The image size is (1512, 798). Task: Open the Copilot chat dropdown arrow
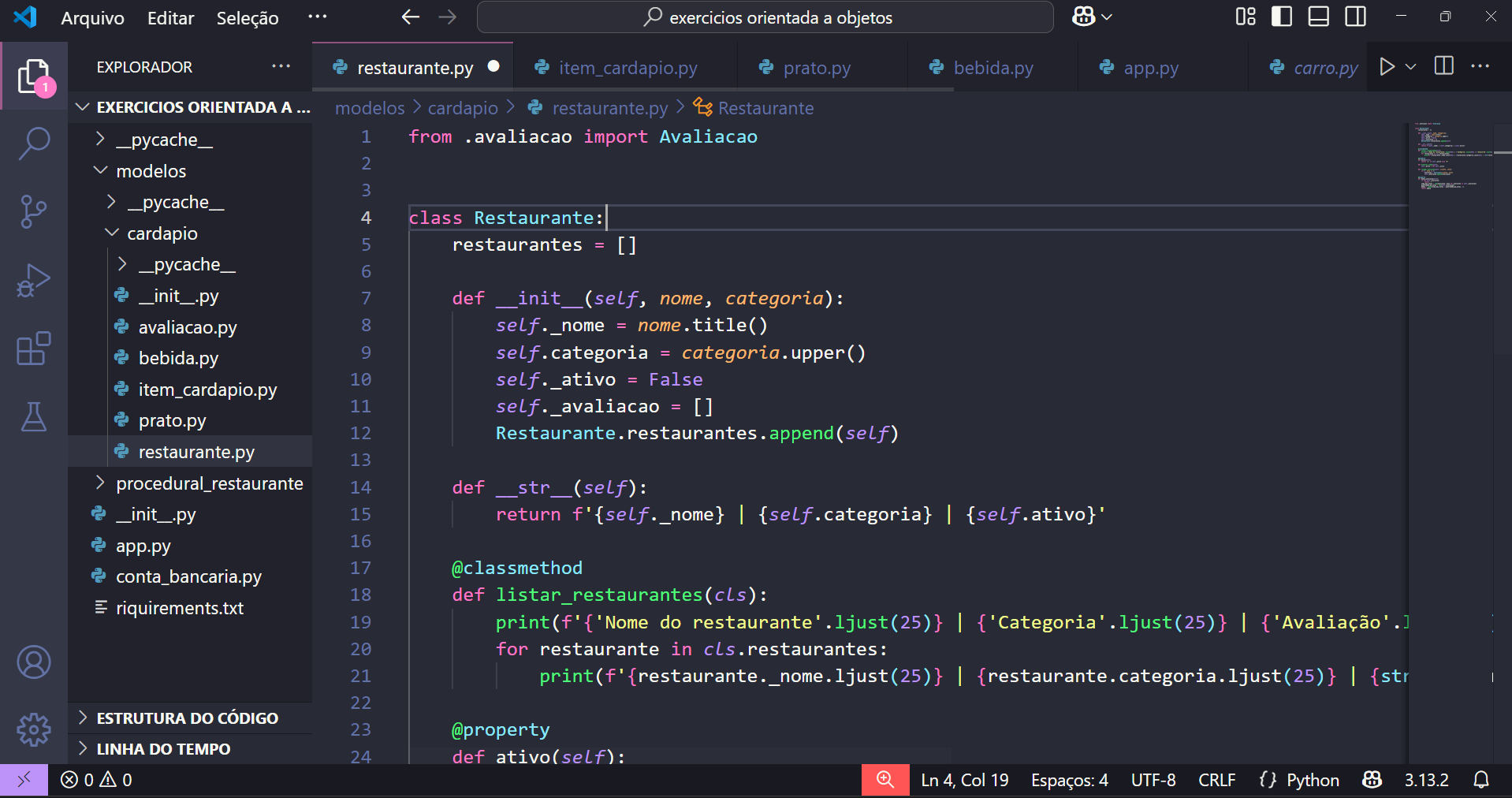1107,17
